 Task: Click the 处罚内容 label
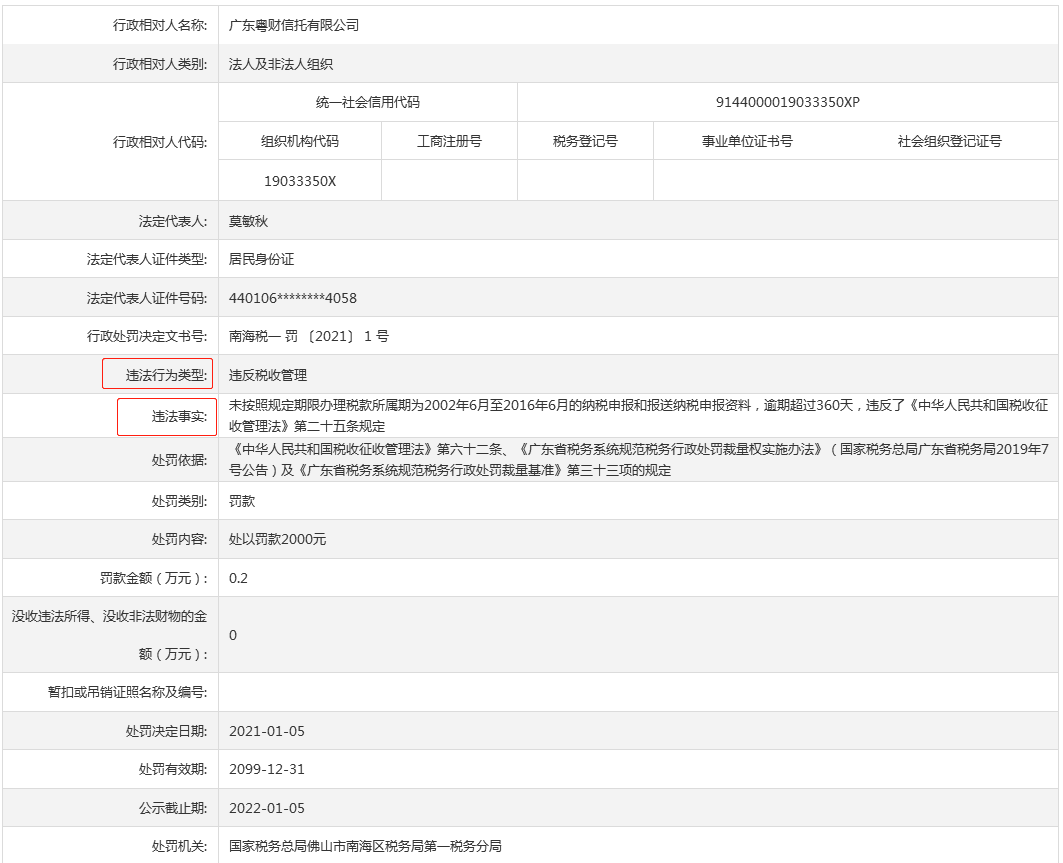coord(179,539)
